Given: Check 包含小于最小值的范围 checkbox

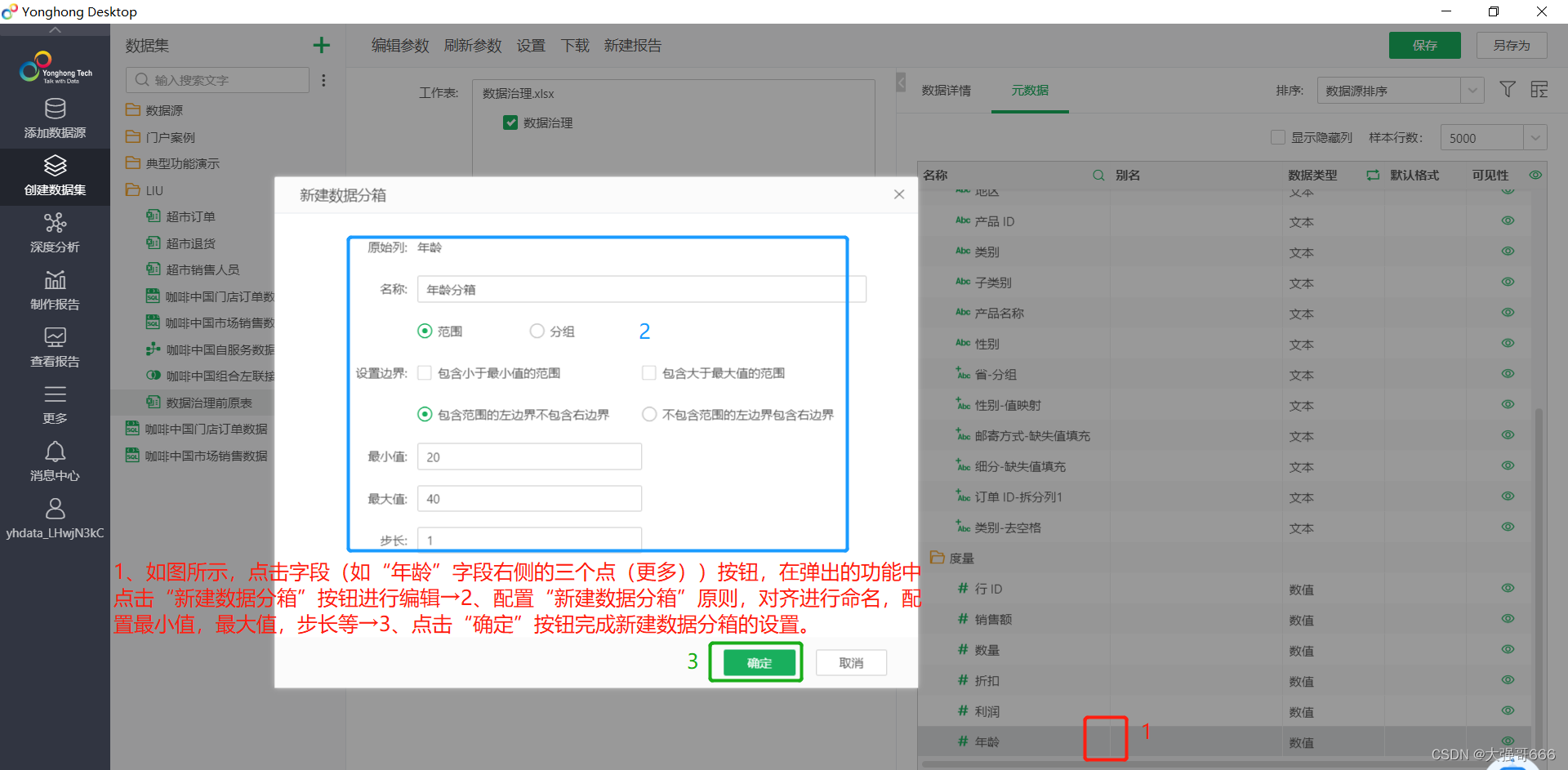Looking at the screenshot, I should 425,373.
